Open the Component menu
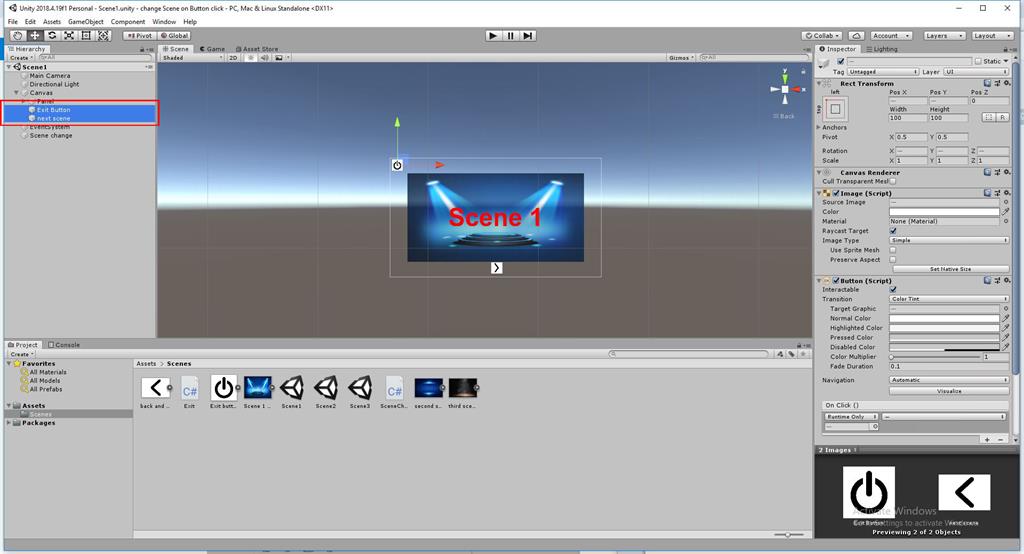Screen dimensions: 1024x554 128,22
